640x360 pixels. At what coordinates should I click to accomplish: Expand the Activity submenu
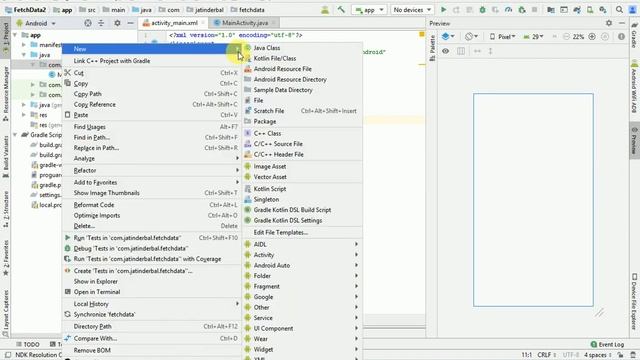coord(302,255)
